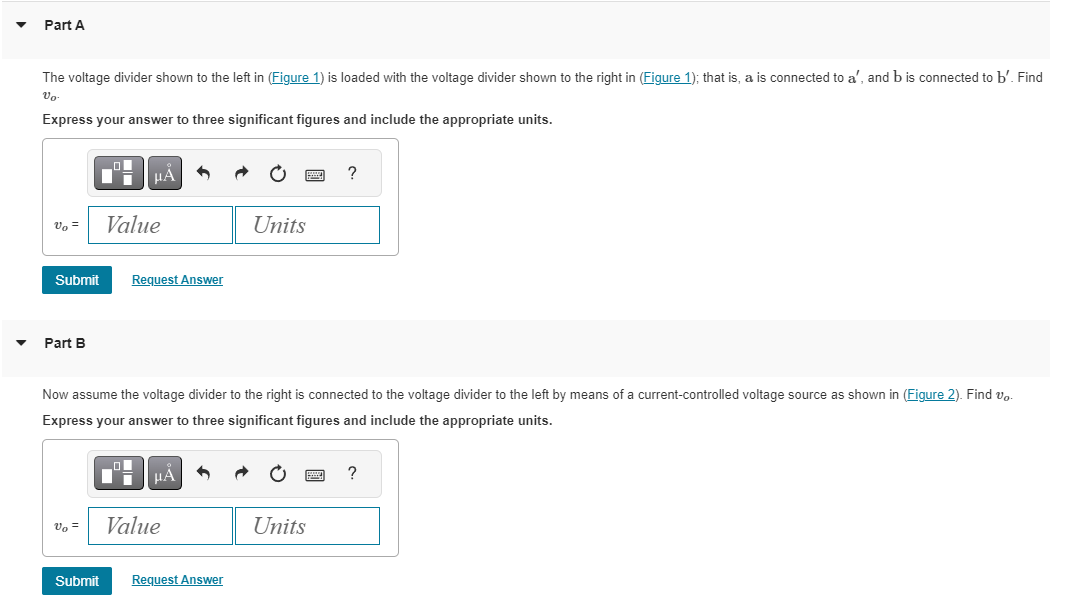Open the math templates palette in Part A
1068x616 pixels.
[117, 172]
